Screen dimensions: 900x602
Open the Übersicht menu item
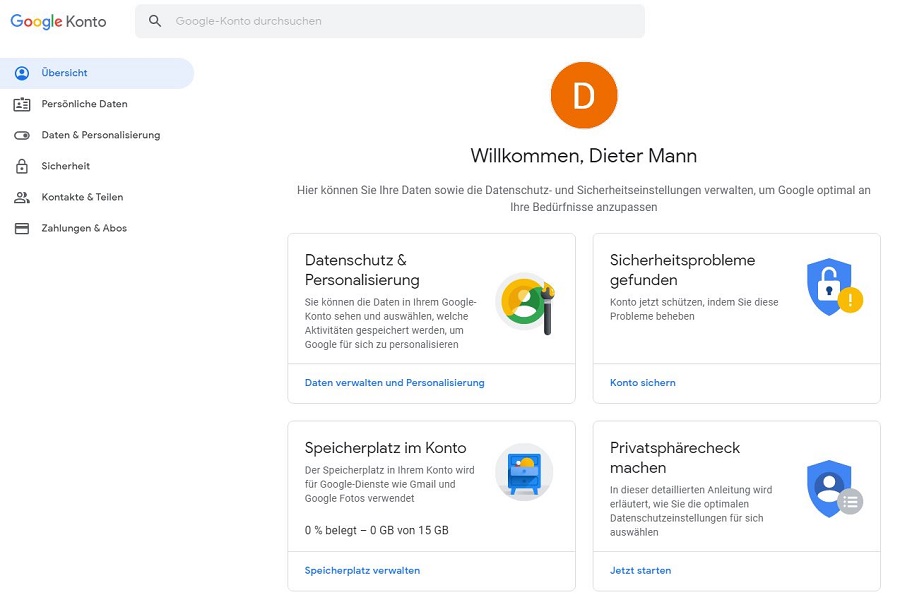pos(97,73)
